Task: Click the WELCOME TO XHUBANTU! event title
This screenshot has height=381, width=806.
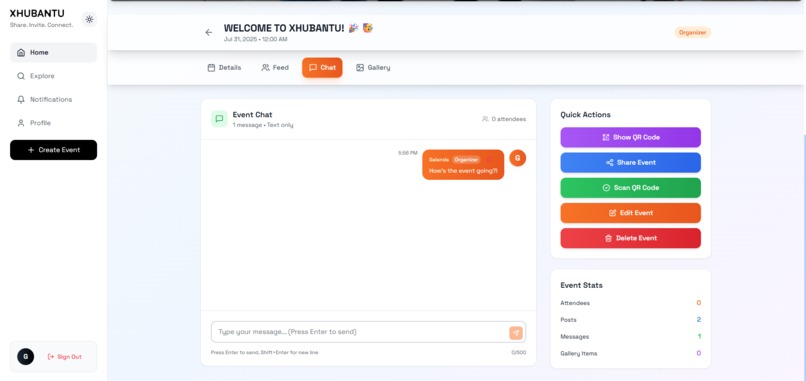Action: [298, 28]
